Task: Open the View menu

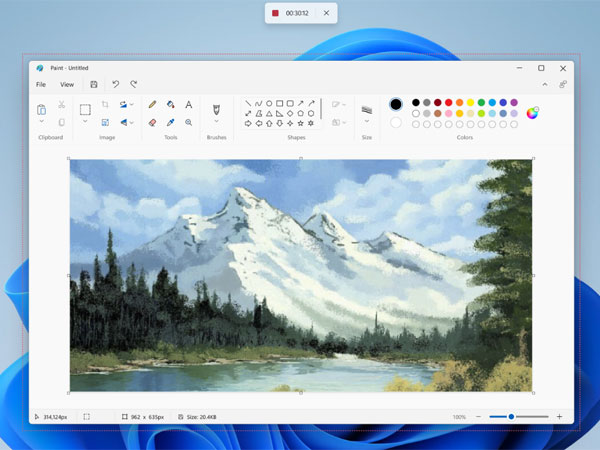Action: (x=67, y=85)
